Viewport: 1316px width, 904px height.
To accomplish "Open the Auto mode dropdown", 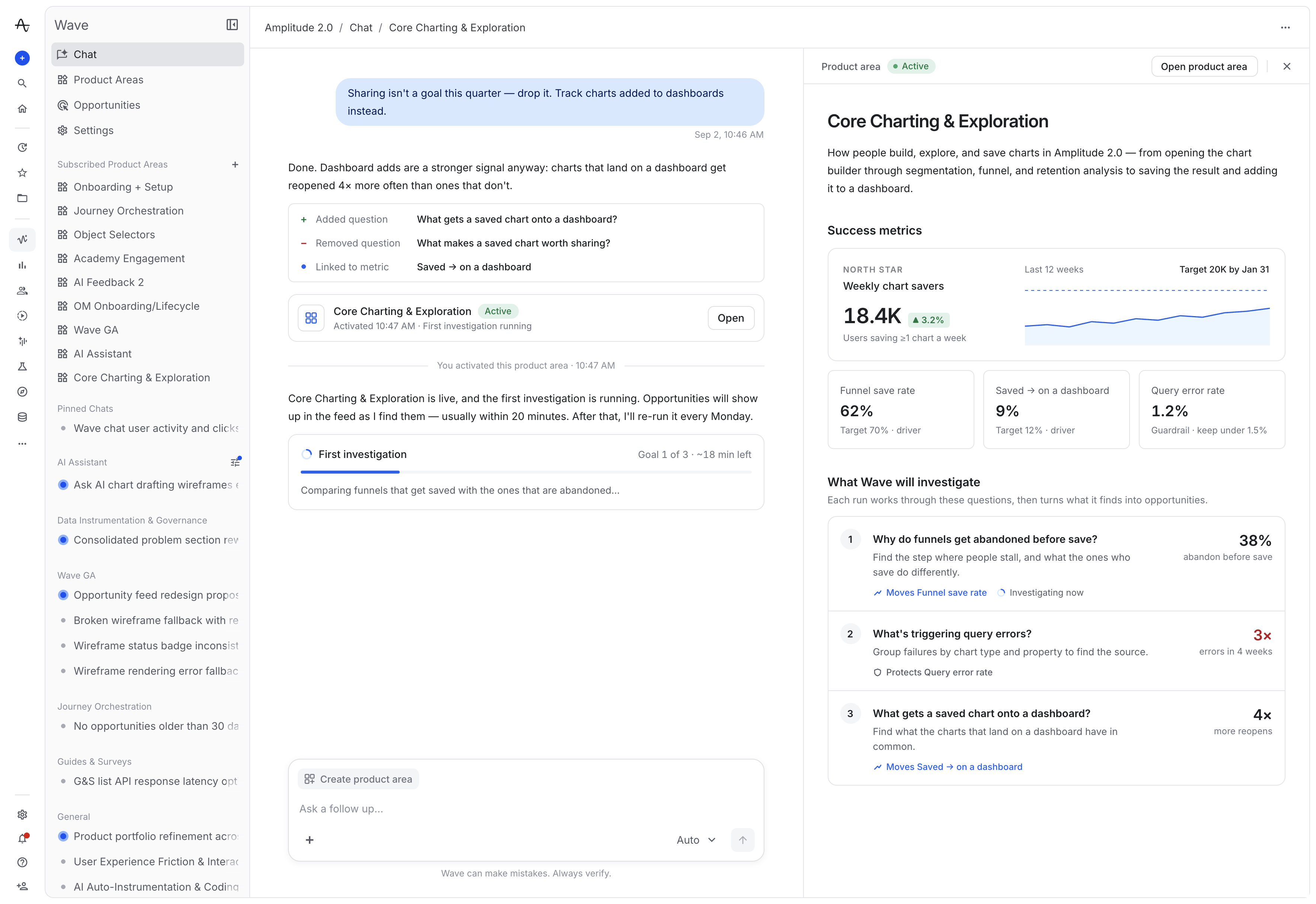I will click(696, 840).
